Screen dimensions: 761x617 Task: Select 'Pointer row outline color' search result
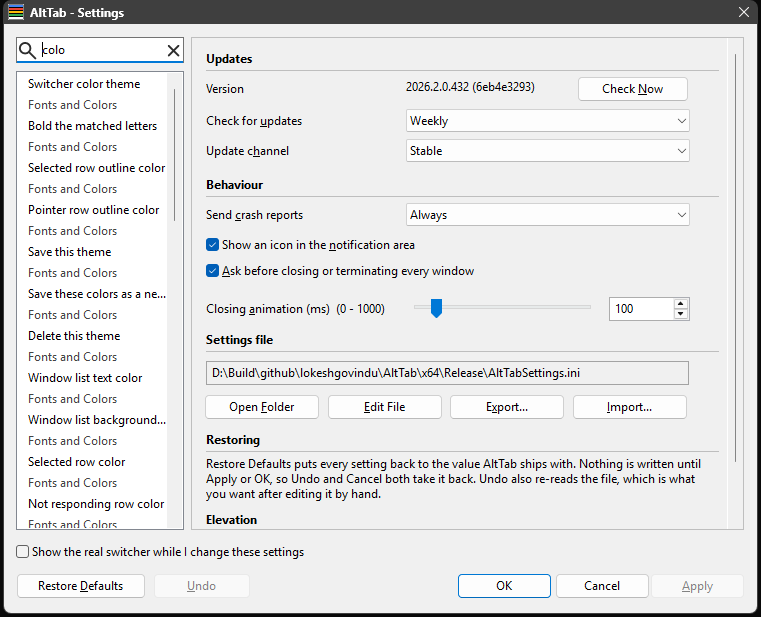click(x=94, y=210)
